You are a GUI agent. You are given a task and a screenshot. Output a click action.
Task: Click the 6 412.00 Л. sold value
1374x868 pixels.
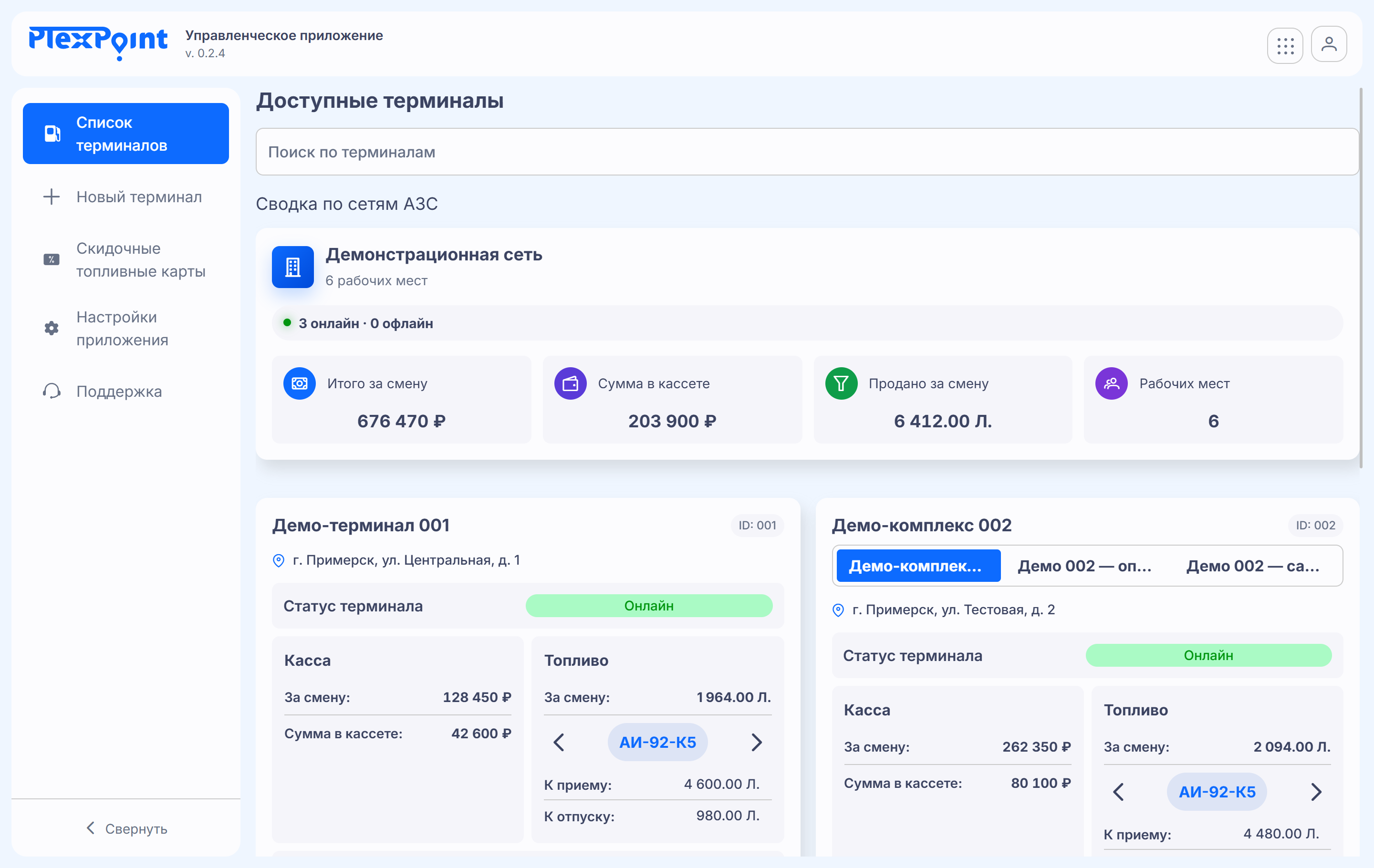coord(943,421)
